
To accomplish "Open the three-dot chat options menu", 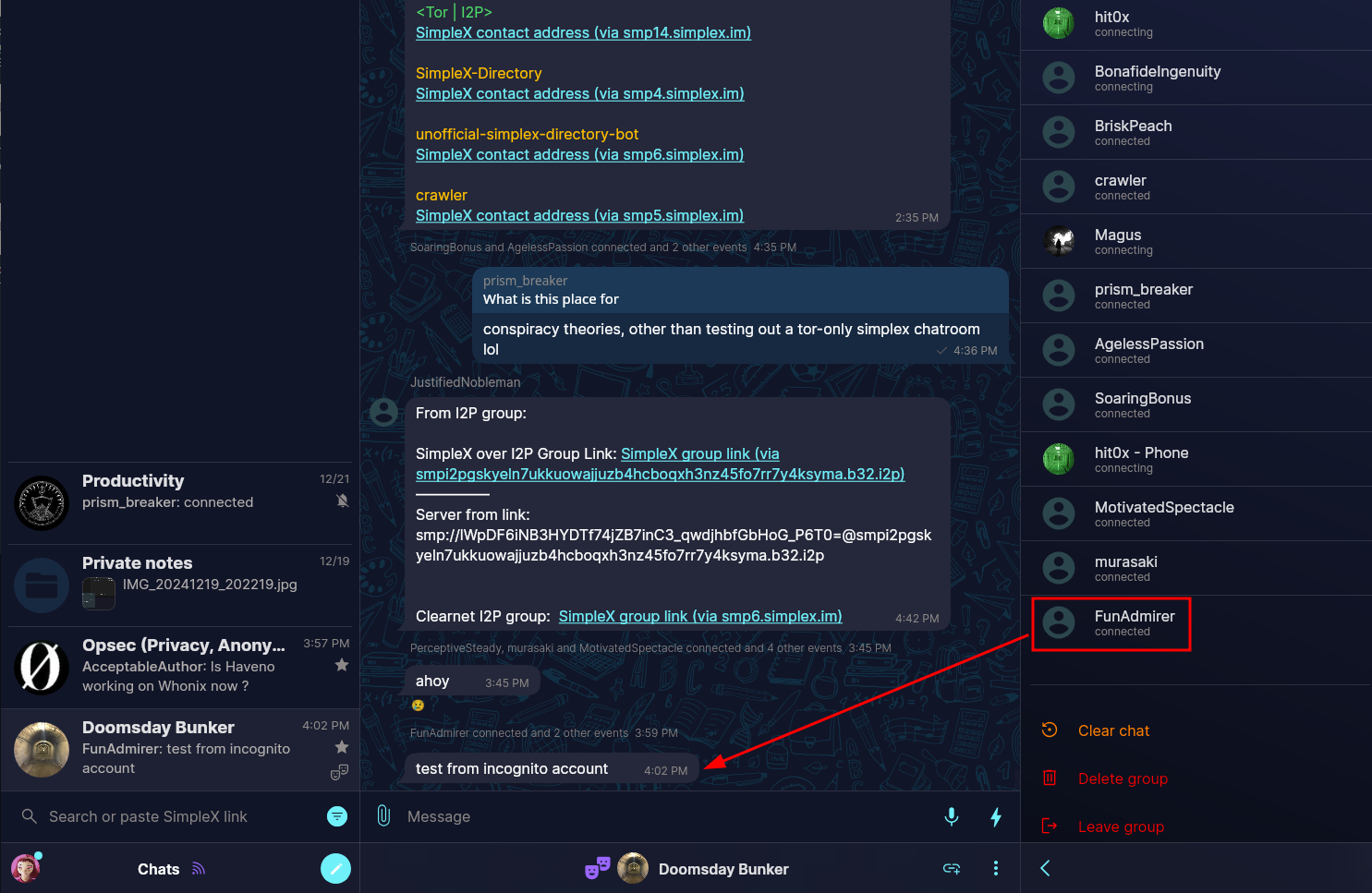I will [996, 868].
